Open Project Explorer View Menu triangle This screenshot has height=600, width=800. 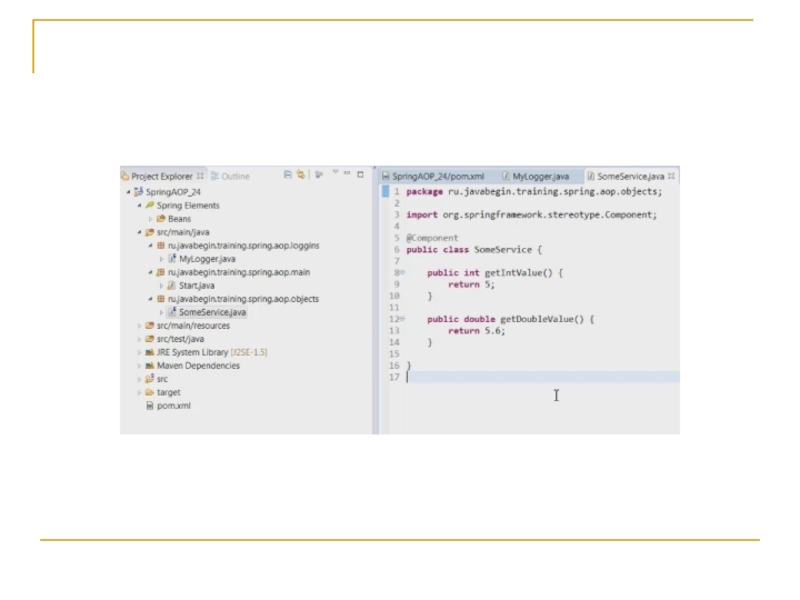[x=336, y=174]
